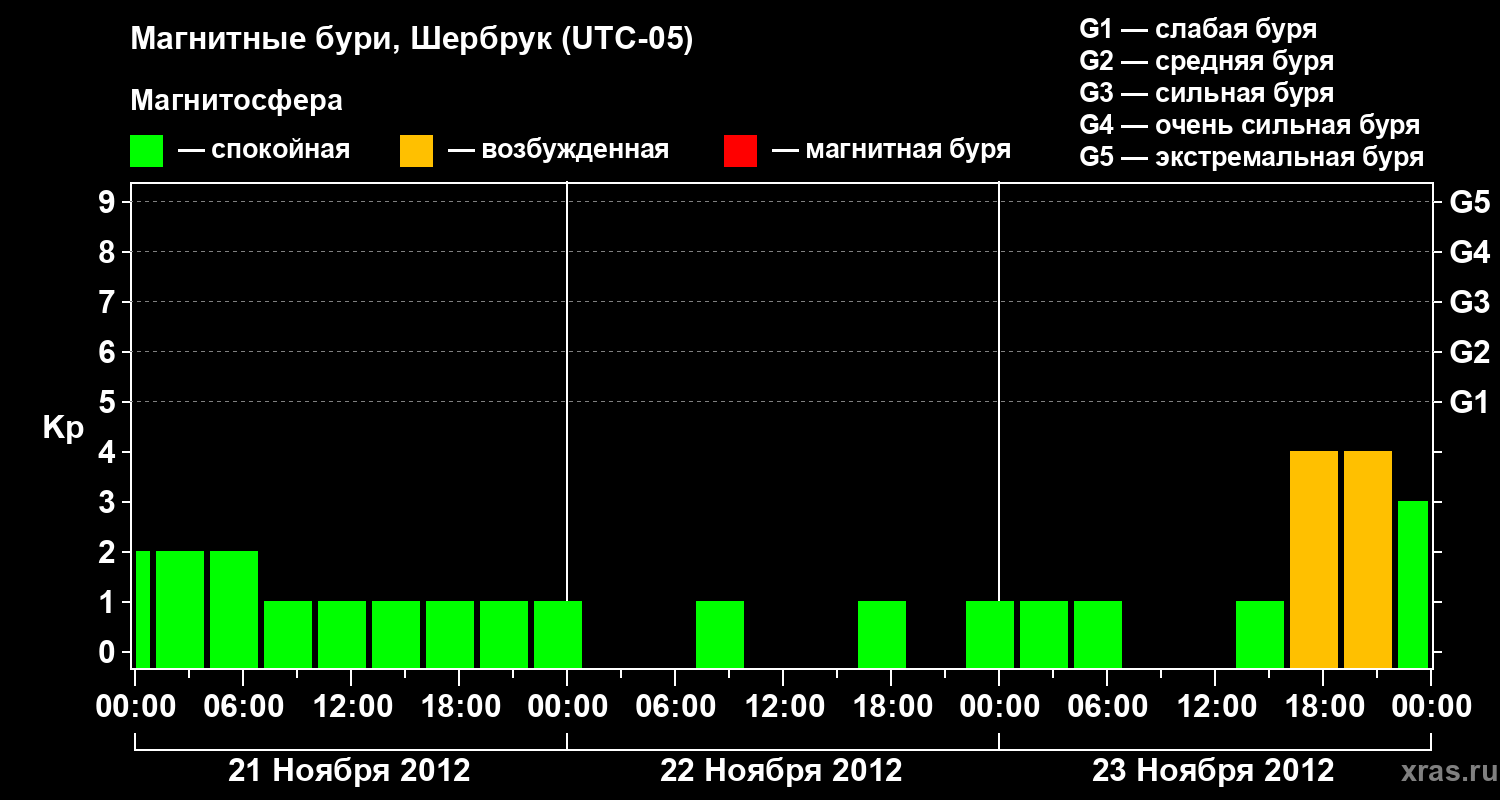
Task: Click the 22 Ноября 2012 date label
Action: (781, 771)
